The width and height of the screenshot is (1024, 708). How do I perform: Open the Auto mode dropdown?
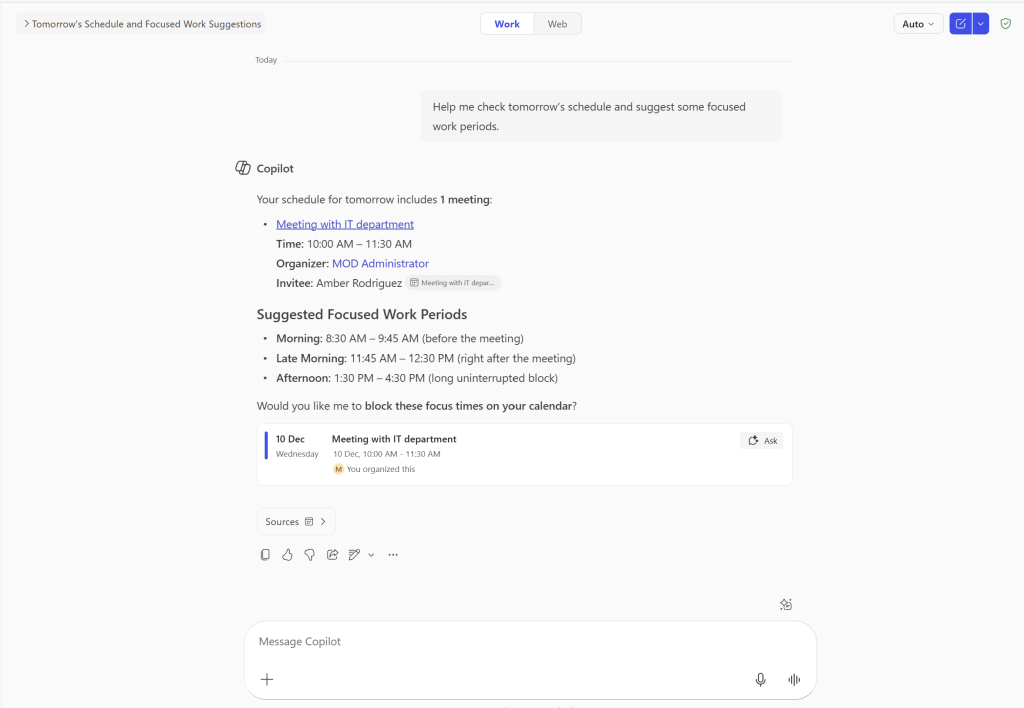click(x=918, y=24)
